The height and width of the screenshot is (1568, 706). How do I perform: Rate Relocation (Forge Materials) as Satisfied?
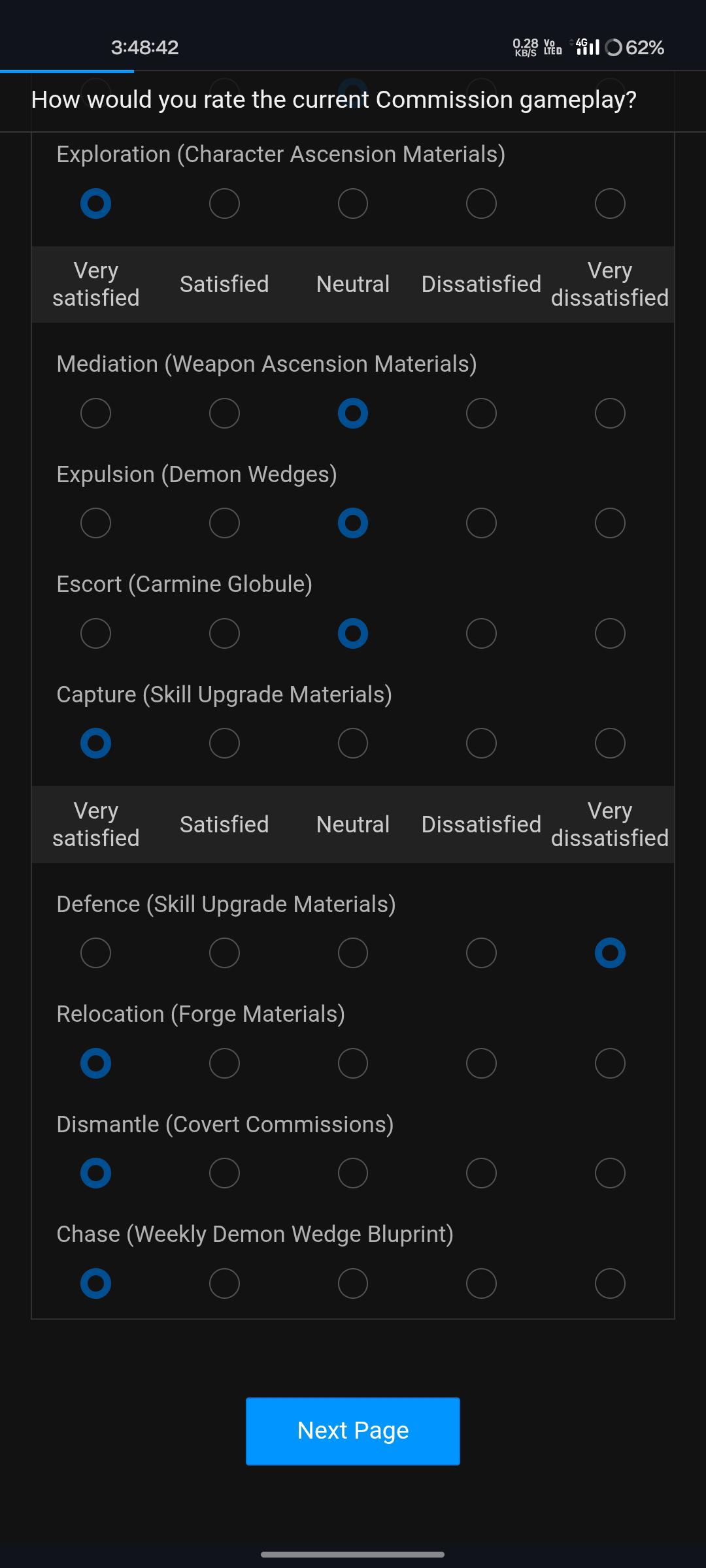click(x=224, y=1064)
